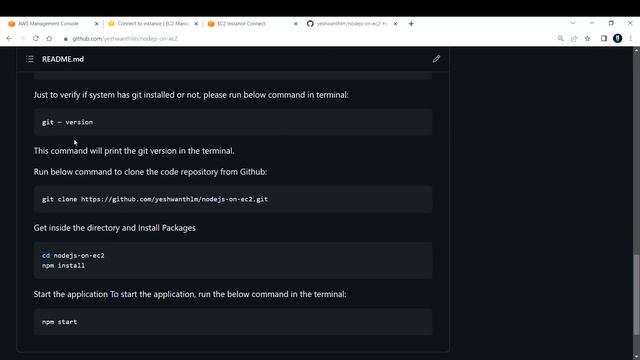Click the 'Start the application' paragraph
The height and width of the screenshot is (360, 640).
(190, 294)
